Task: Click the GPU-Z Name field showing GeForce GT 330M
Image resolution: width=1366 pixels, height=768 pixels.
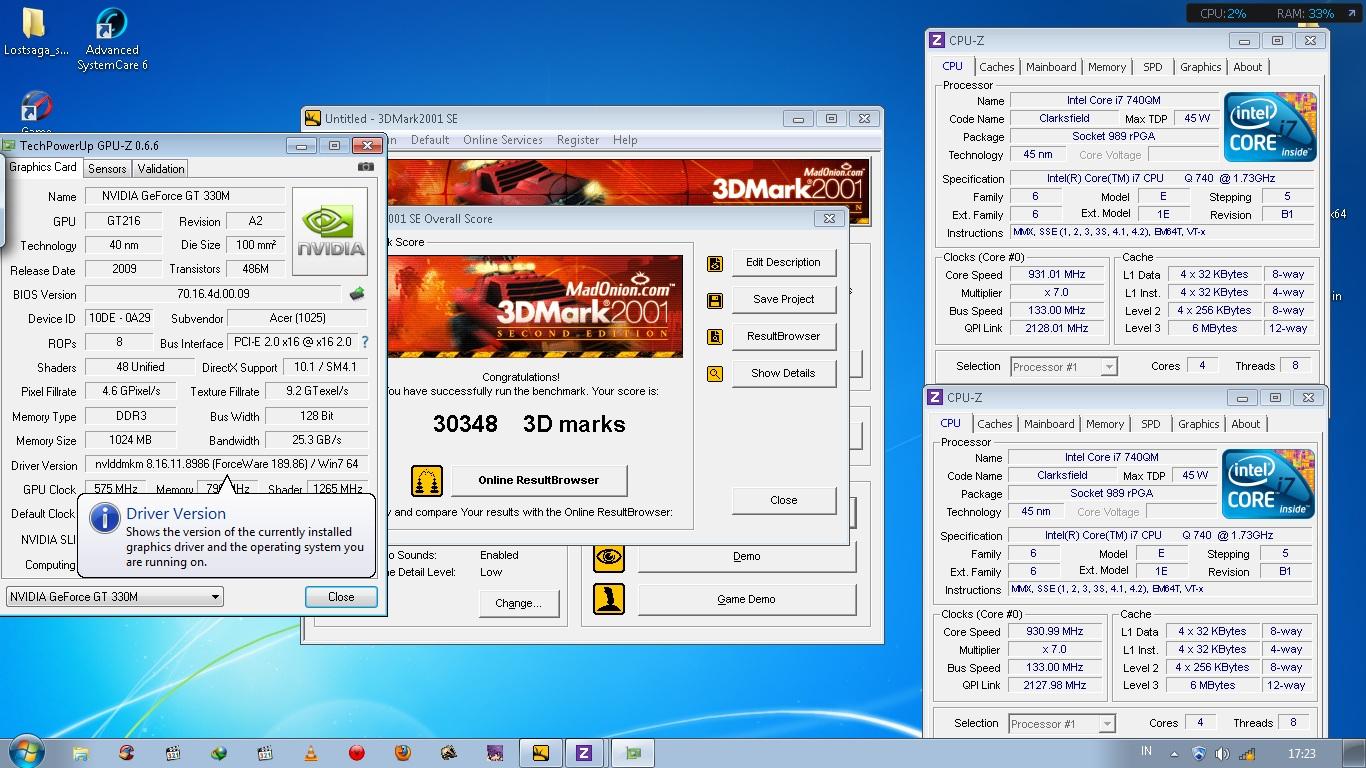Action: pos(185,196)
